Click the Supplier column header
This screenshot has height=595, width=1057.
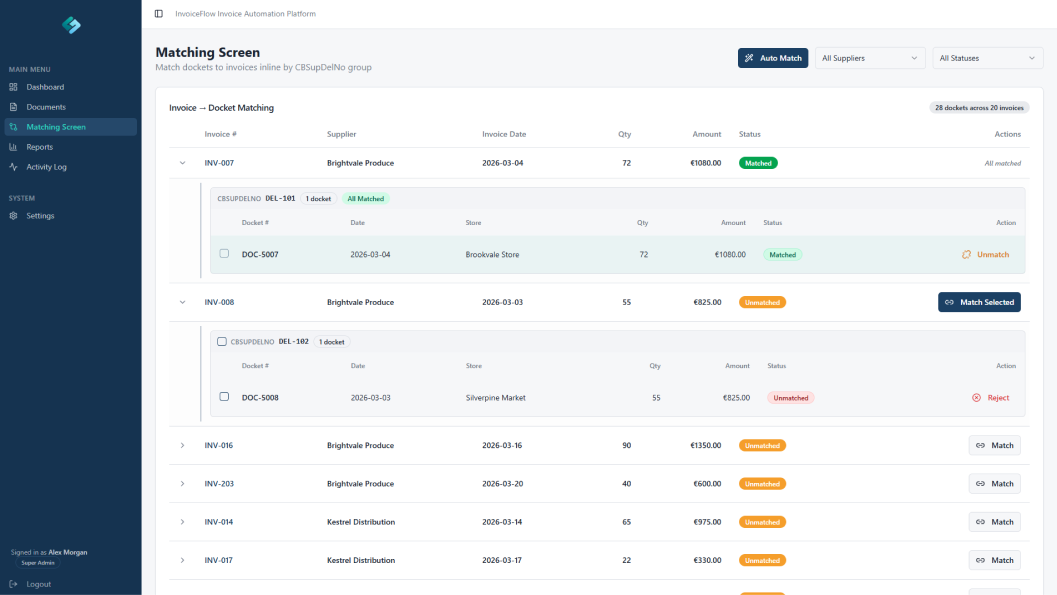click(x=342, y=134)
